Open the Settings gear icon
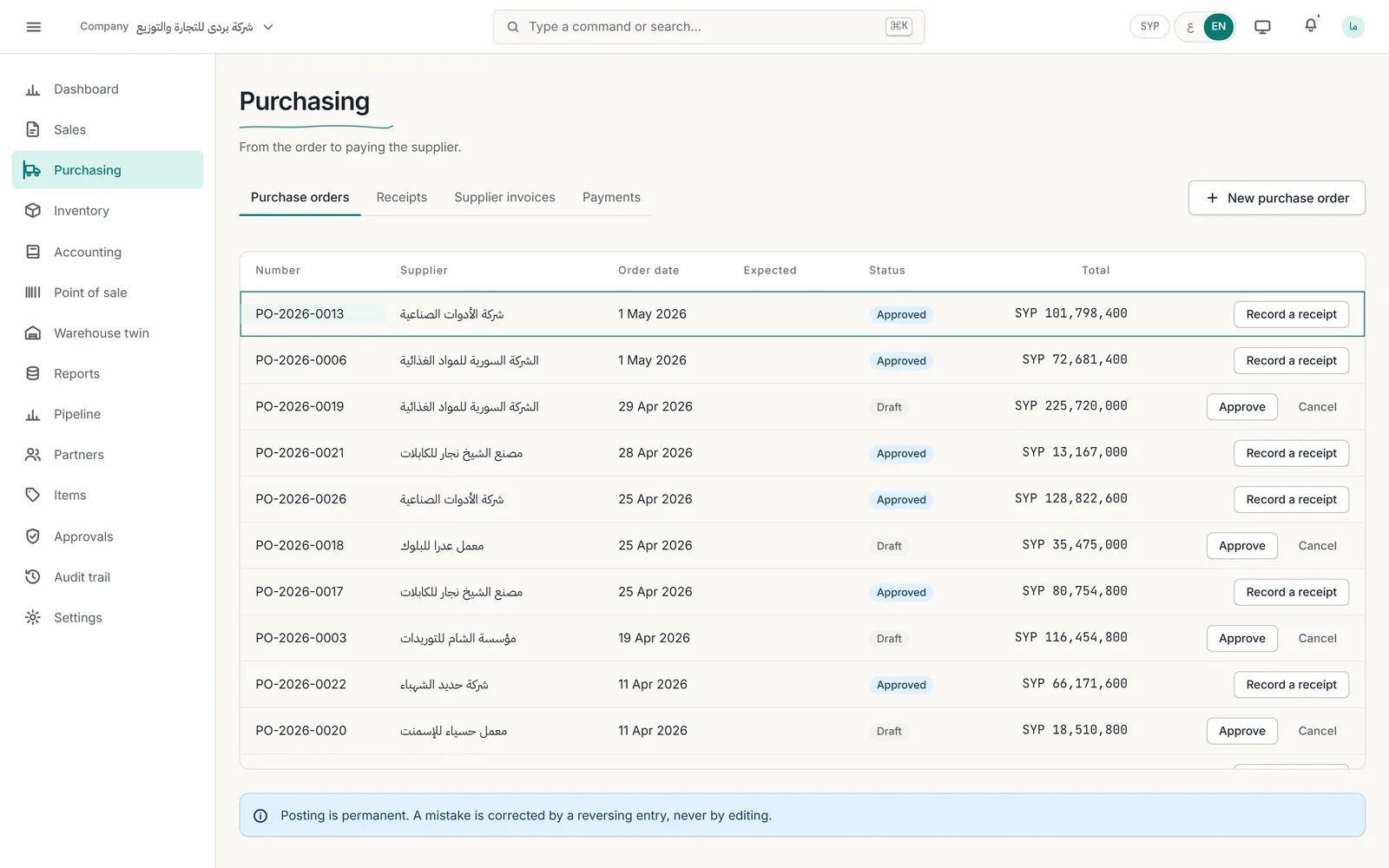 [x=33, y=617]
